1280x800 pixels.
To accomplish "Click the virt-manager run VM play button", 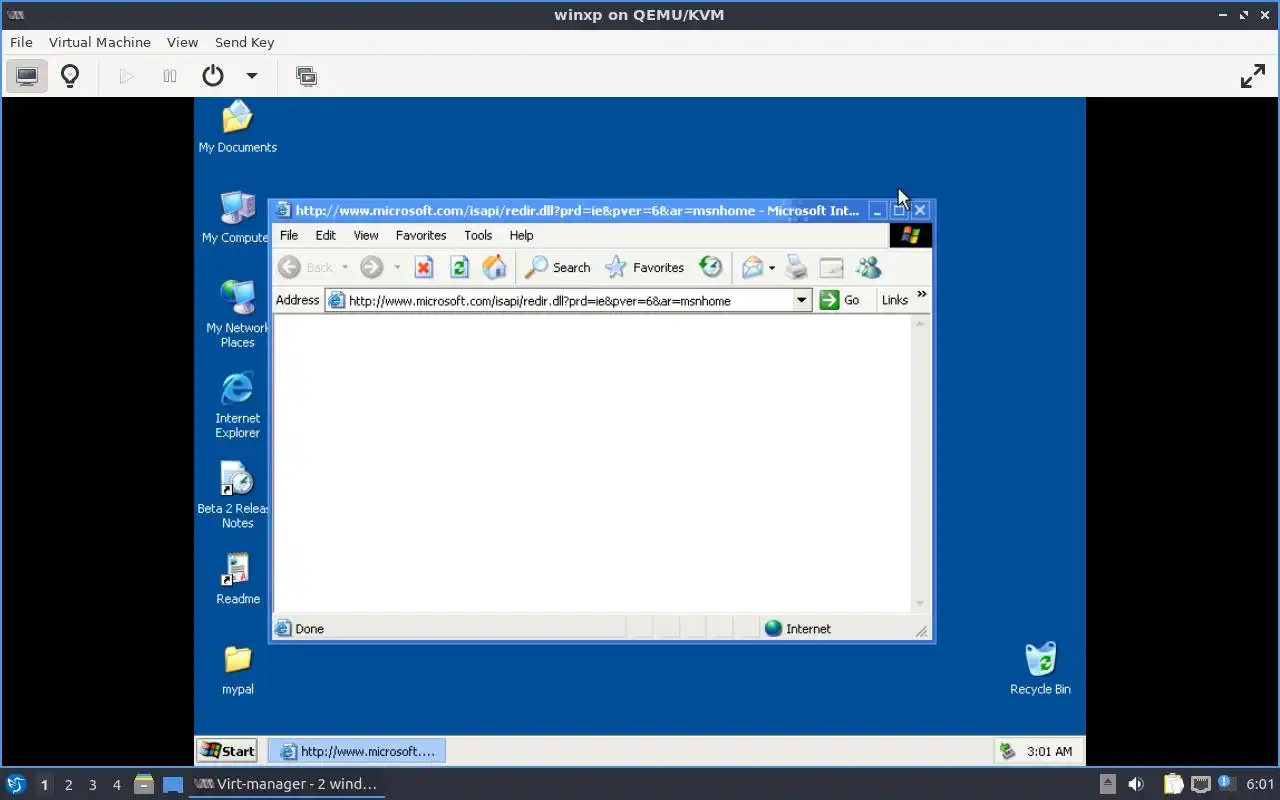I will (x=126, y=76).
